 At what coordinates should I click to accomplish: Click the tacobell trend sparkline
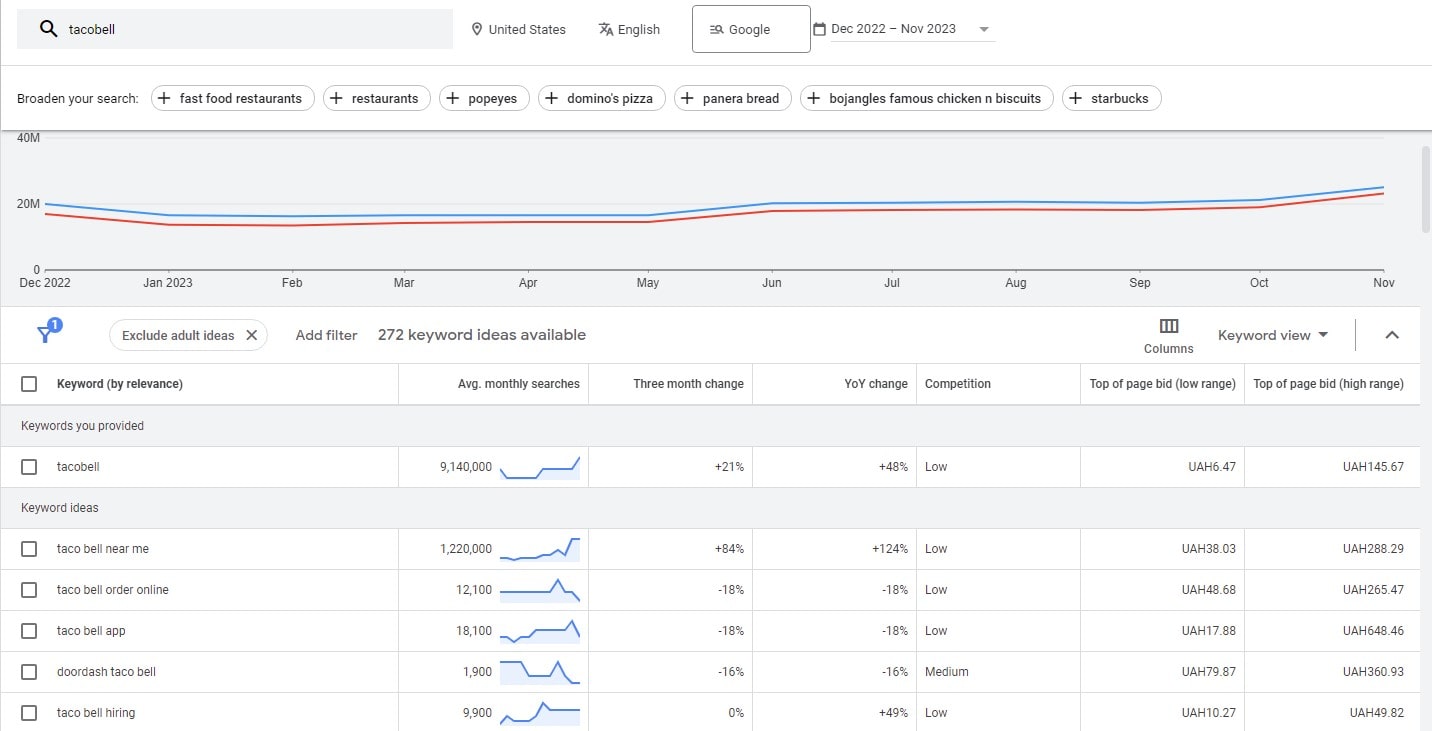click(x=540, y=467)
